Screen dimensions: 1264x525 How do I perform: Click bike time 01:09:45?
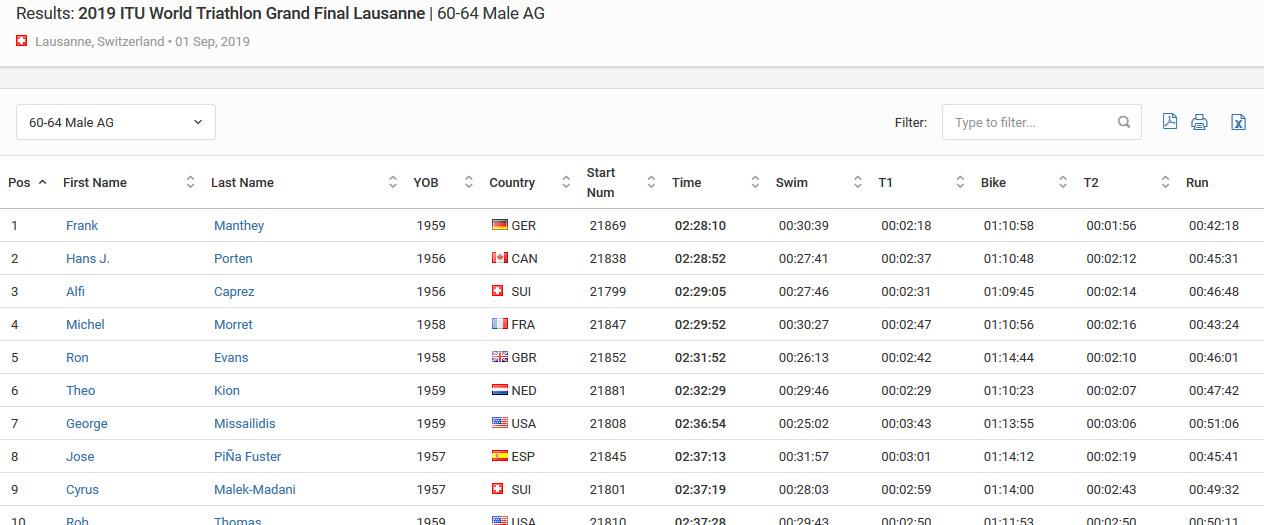point(1009,291)
